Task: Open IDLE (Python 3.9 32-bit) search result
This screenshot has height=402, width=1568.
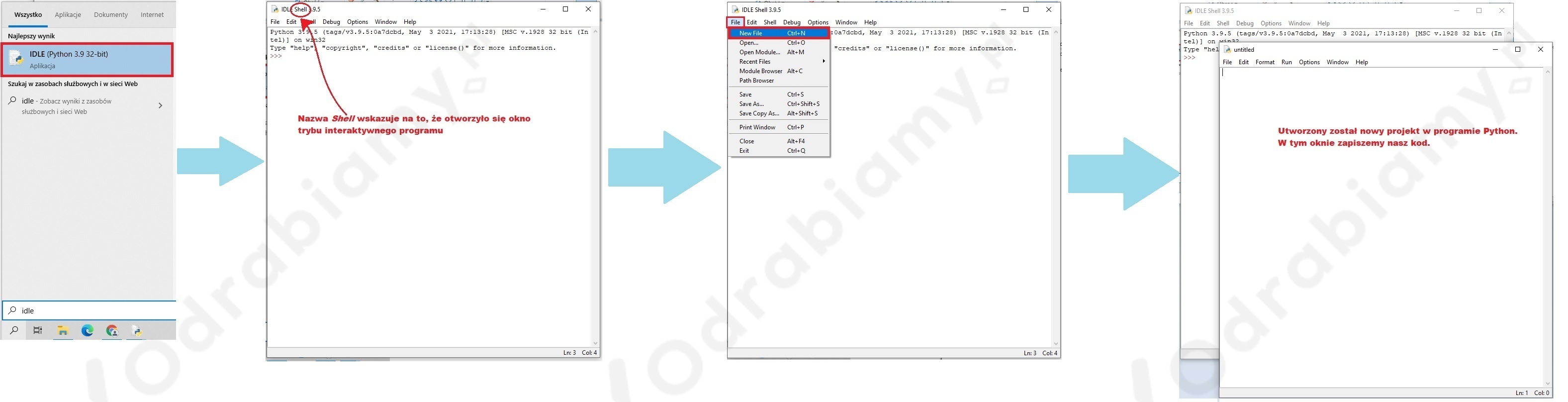Action: [88, 60]
